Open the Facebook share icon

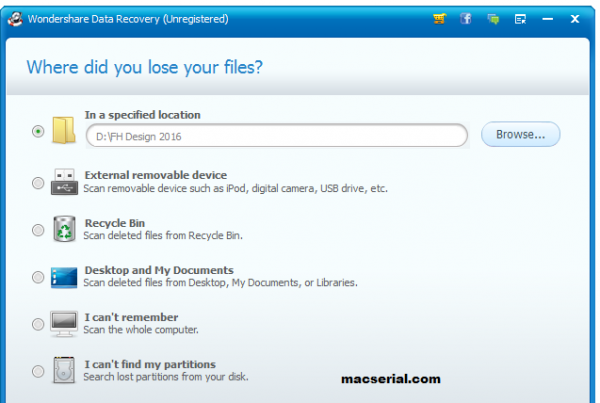[x=466, y=18]
